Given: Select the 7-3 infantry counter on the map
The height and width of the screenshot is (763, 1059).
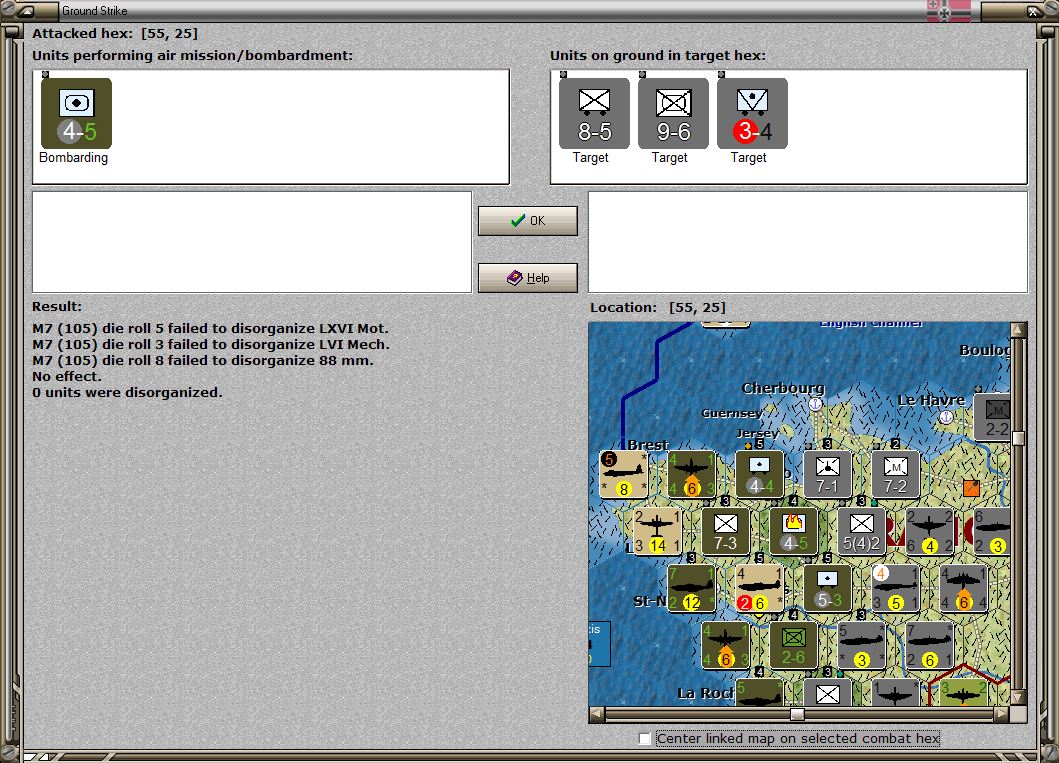Looking at the screenshot, I should [x=725, y=533].
